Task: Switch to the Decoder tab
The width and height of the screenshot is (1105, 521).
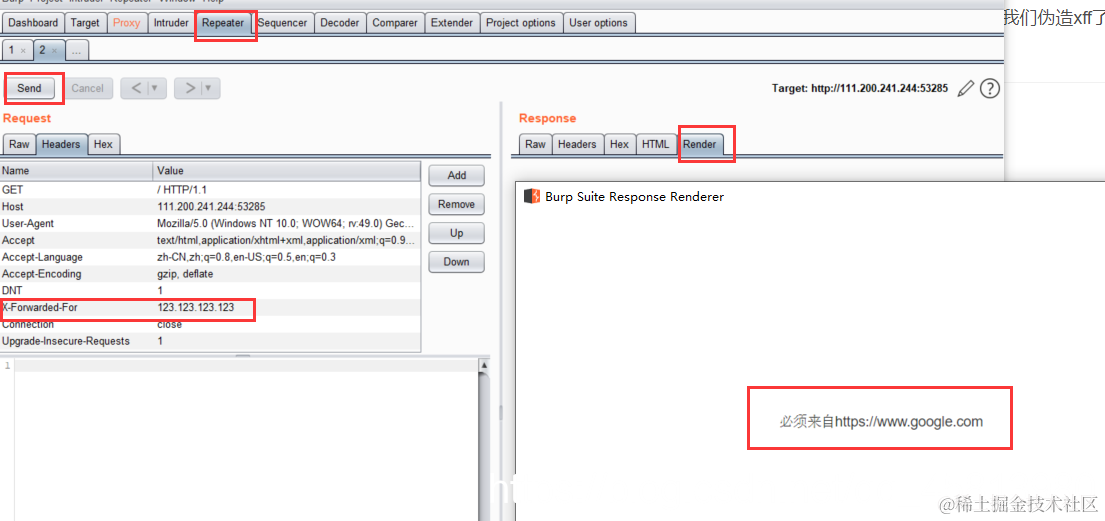Action: click(340, 23)
